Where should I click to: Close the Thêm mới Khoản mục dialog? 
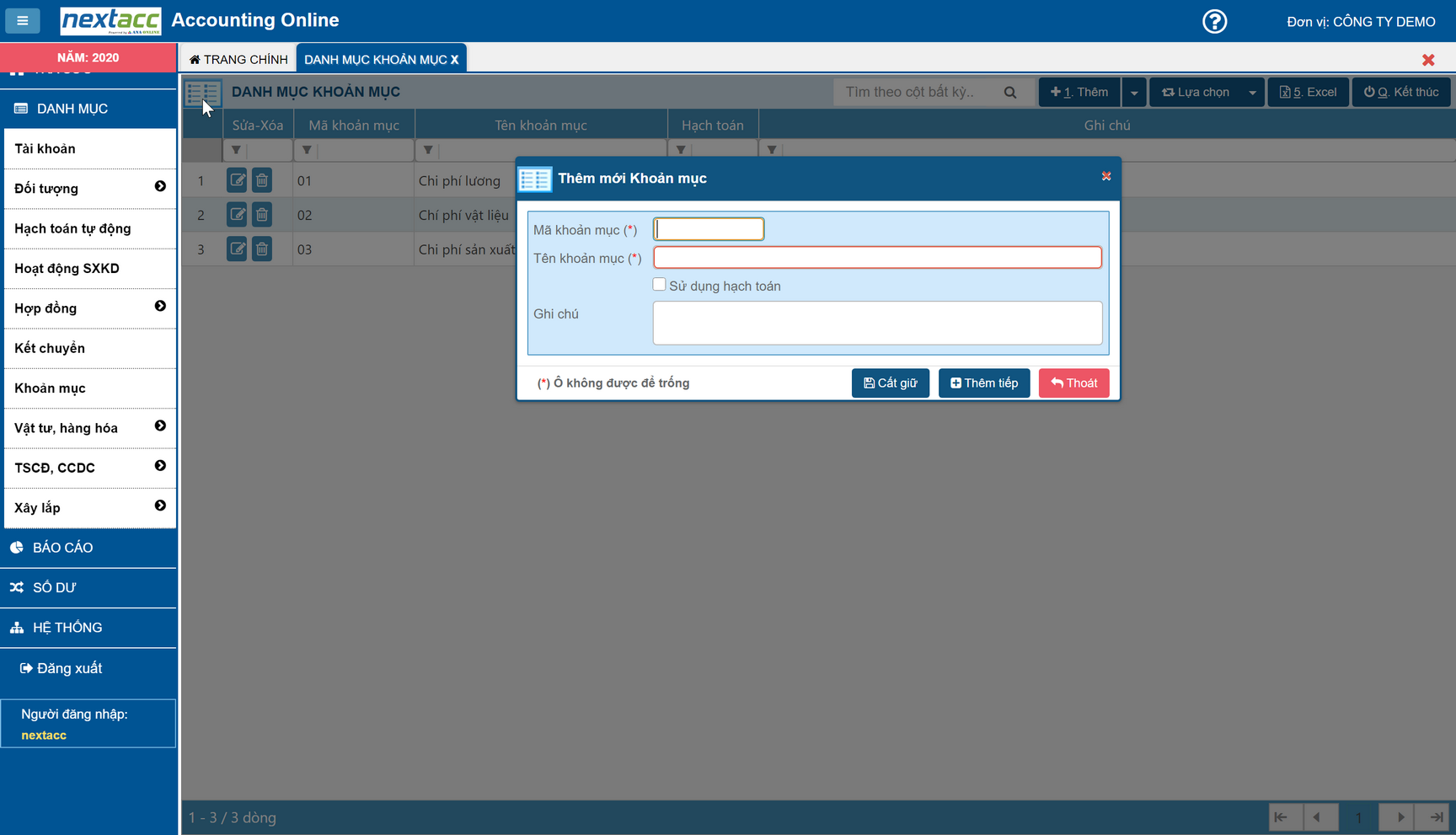point(1105,176)
